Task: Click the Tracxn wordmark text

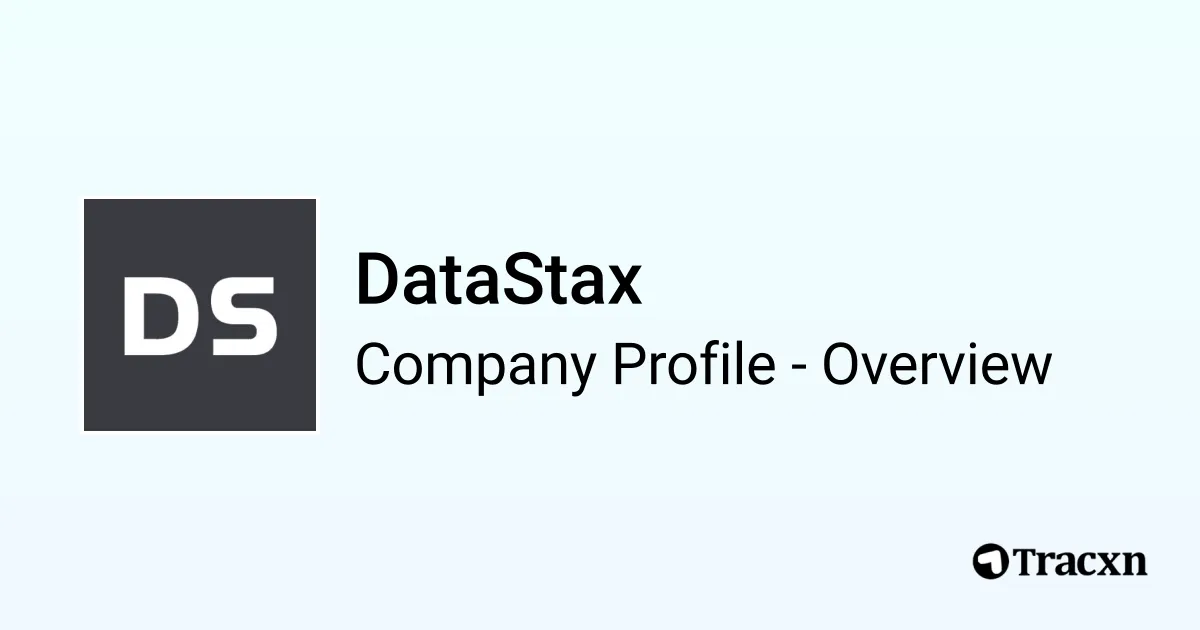Action: pyautogui.click(x=1080, y=561)
